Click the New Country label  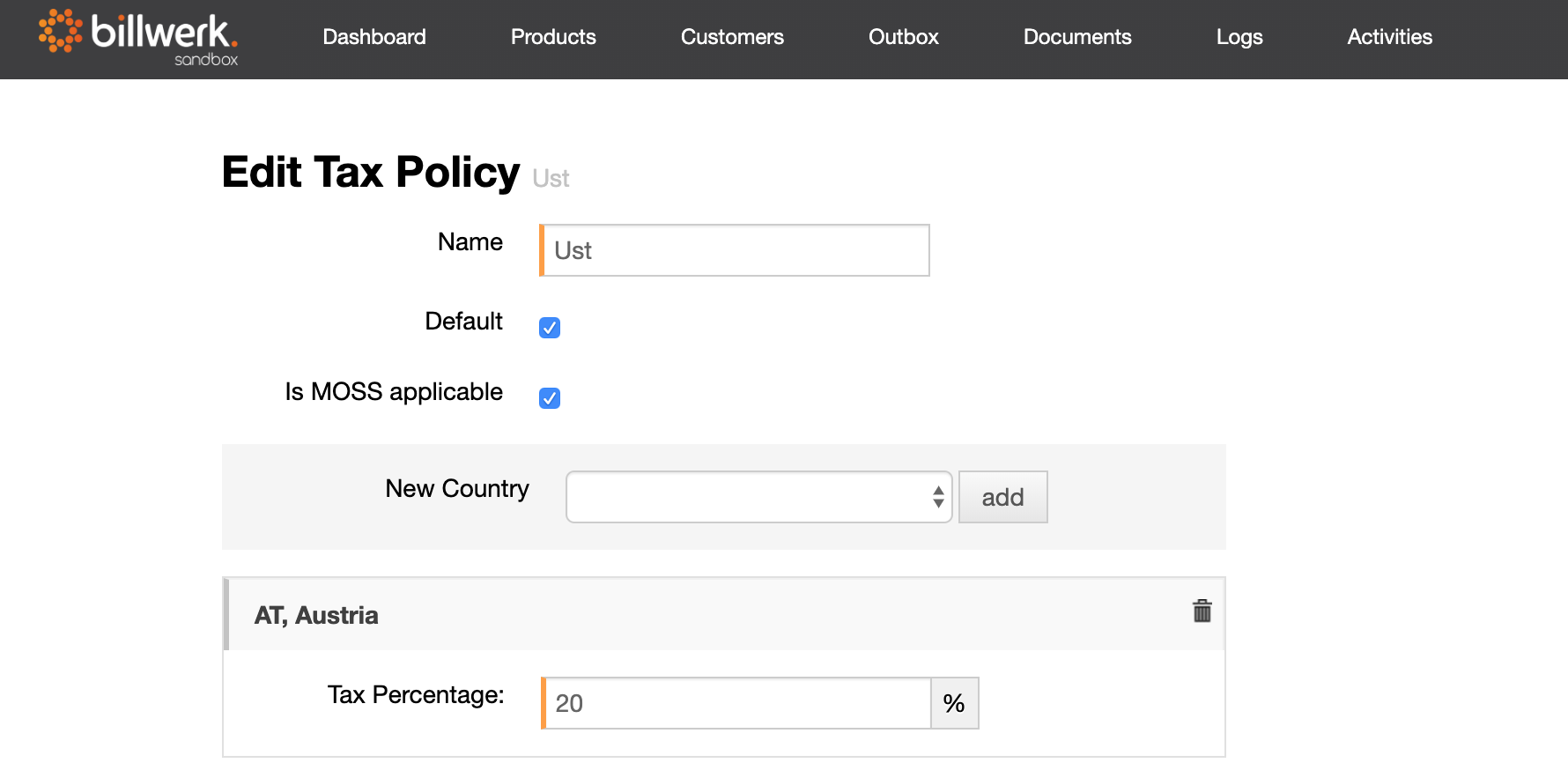click(x=457, y=489)
